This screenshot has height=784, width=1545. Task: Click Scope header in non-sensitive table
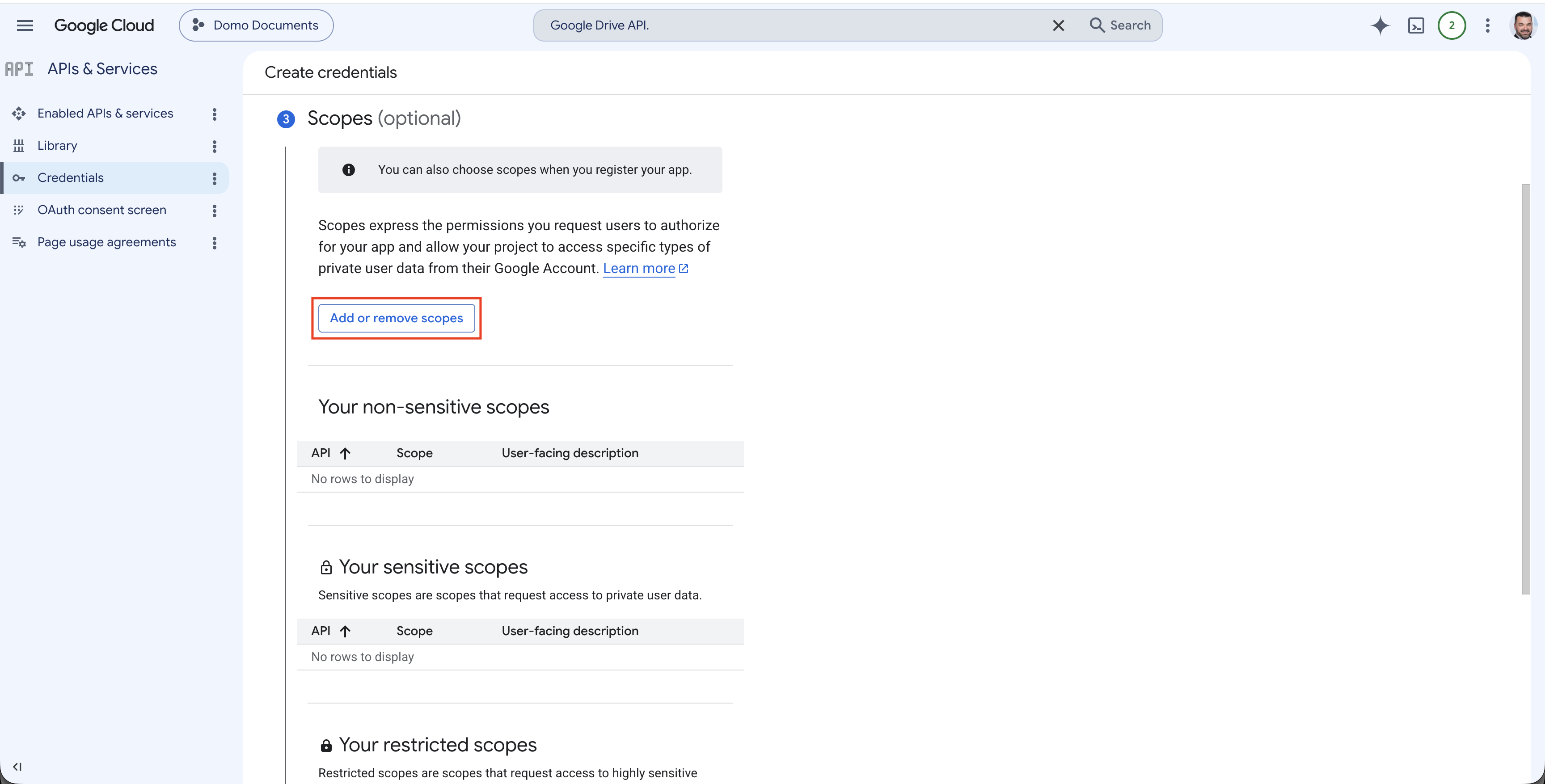(414, 453)
